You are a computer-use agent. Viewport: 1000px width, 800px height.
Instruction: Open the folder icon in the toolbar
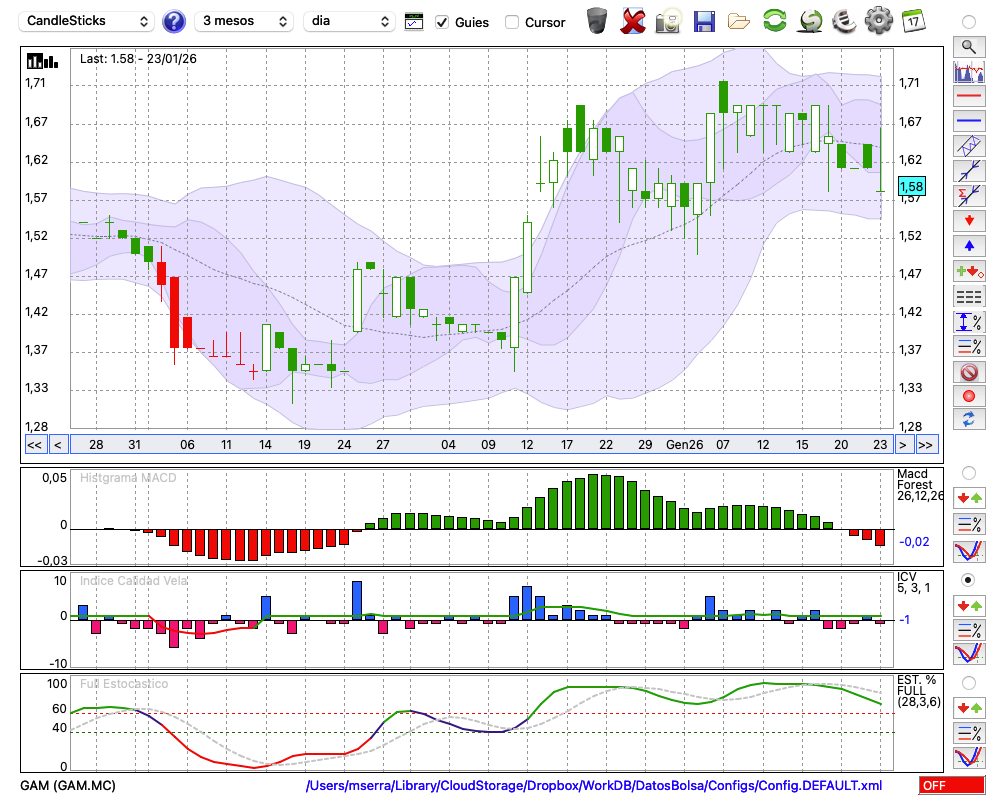point(739,20)
